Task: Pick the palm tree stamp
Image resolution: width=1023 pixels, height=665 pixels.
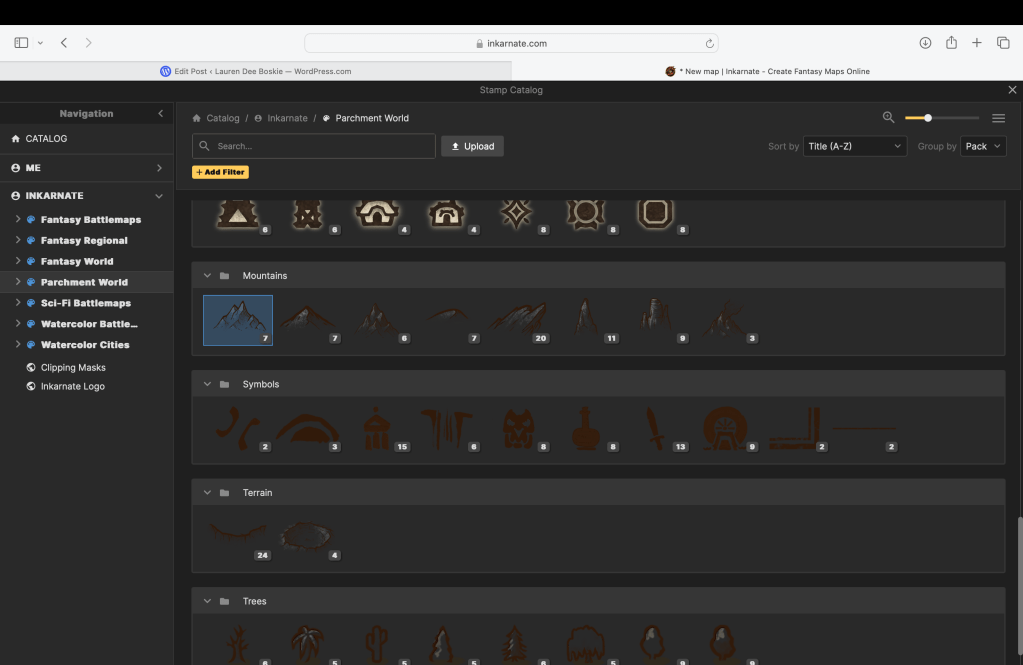Action: pyautogui.click(x=306, y=644)
